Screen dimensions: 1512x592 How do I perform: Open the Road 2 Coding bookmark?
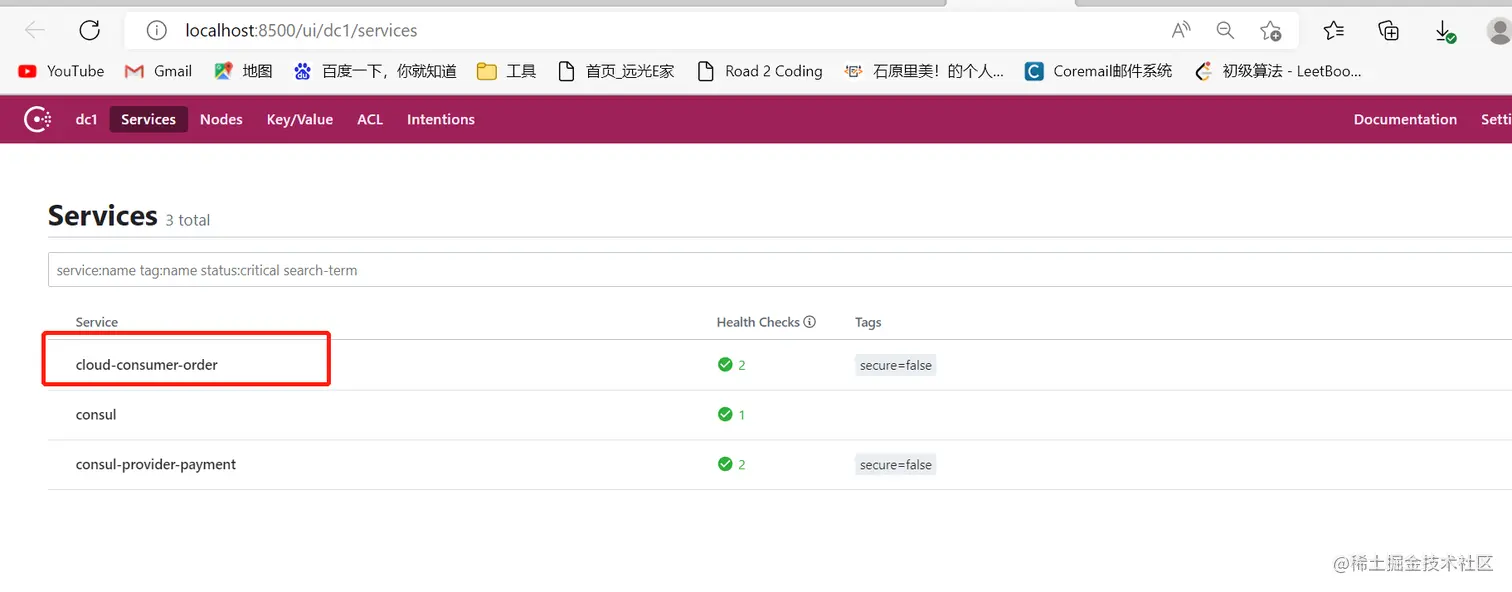pyautogui.click(x=760, y=71)
